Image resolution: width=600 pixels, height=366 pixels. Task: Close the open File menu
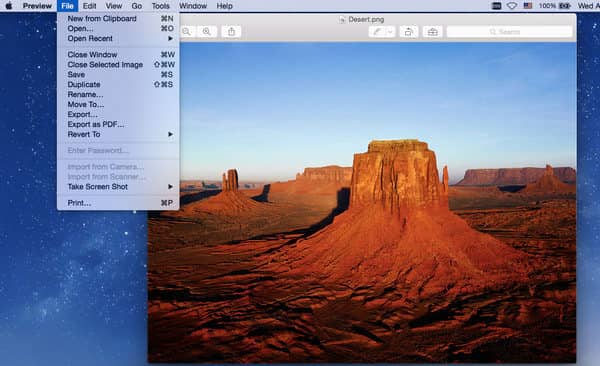67,6
